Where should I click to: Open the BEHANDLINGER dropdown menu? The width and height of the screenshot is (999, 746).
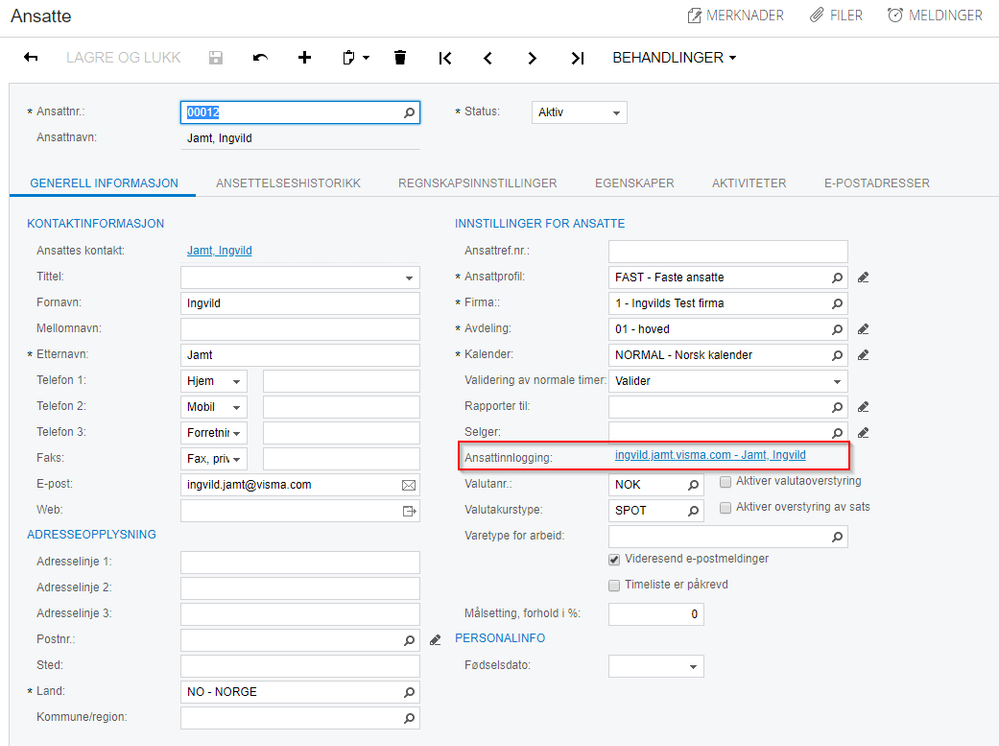click(x=674, y=57)
